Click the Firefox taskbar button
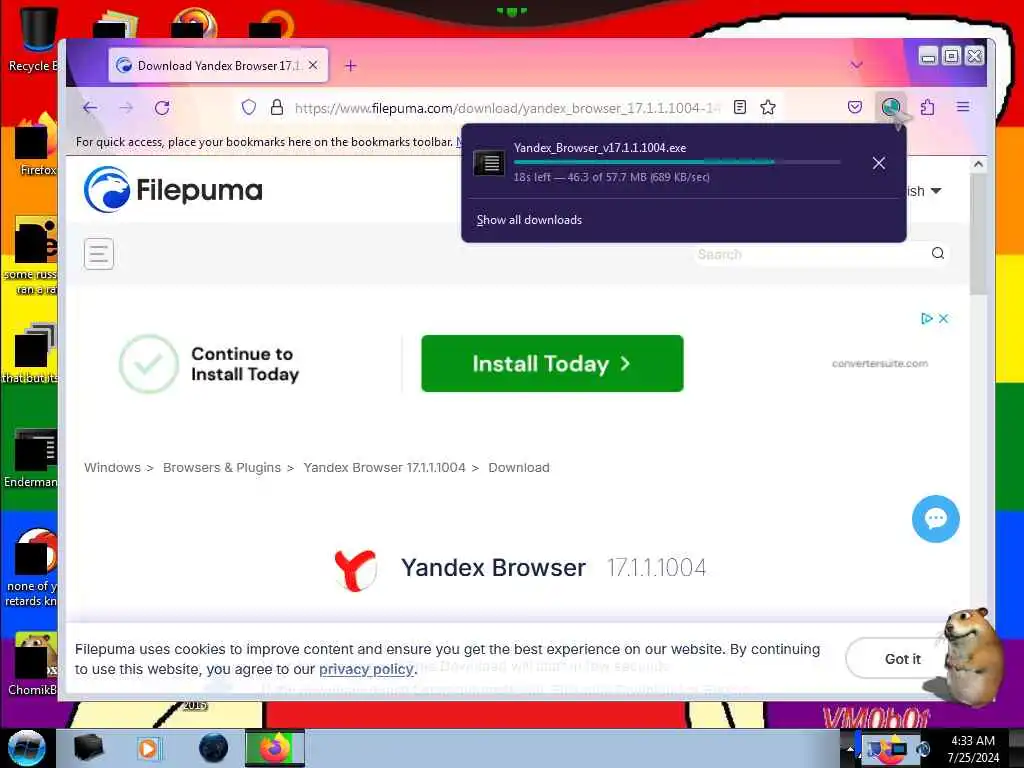Image resolution: width=1024 pixels, height=768 pixels. tap(275, 748)
